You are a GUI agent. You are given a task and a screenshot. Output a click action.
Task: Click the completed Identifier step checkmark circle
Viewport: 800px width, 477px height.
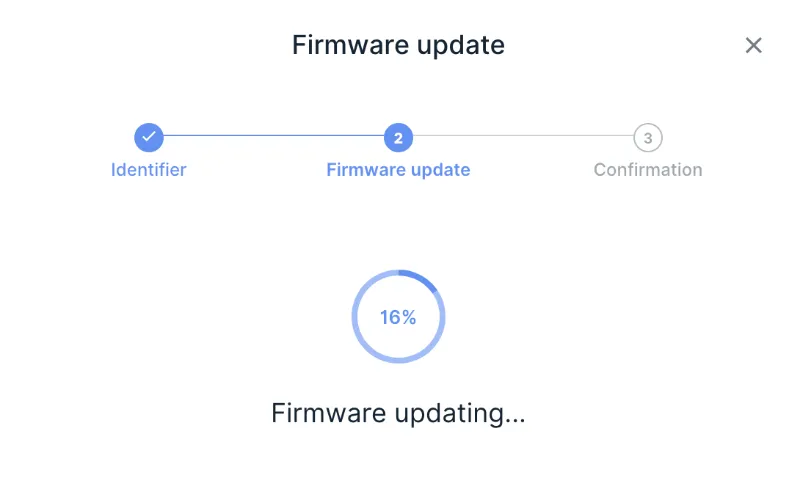[148, 137]
